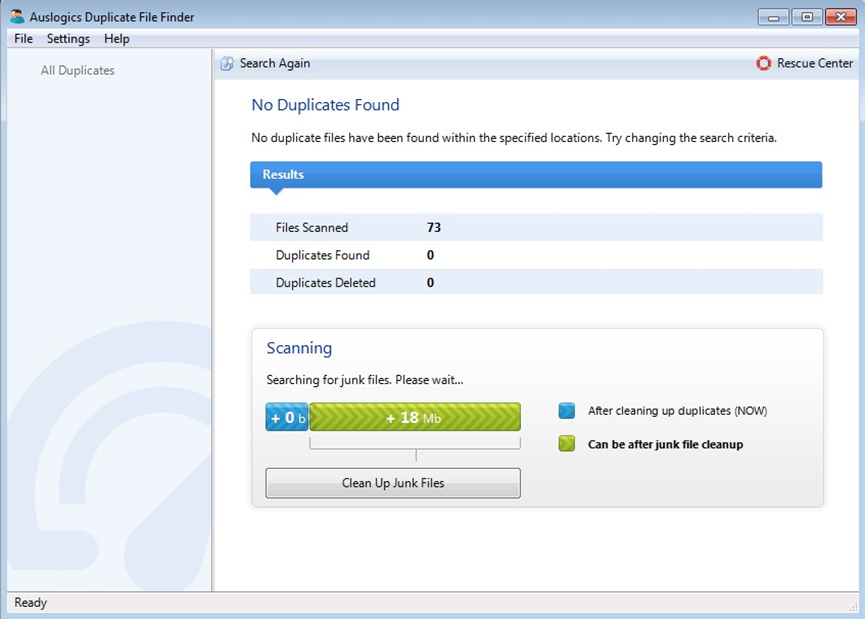The height and width of the screenshot is (619, 865).
Task: Click the Auslogics app icon in title bar
Action: tap(17, 16)
